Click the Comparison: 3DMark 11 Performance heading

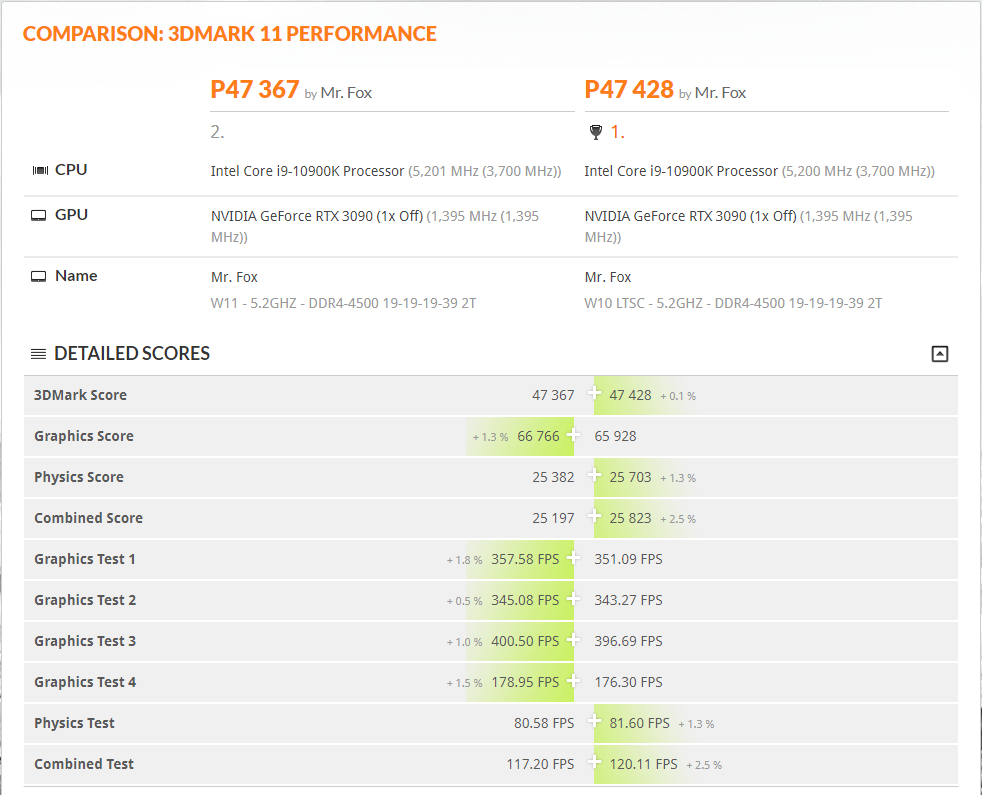pos(230,34)
